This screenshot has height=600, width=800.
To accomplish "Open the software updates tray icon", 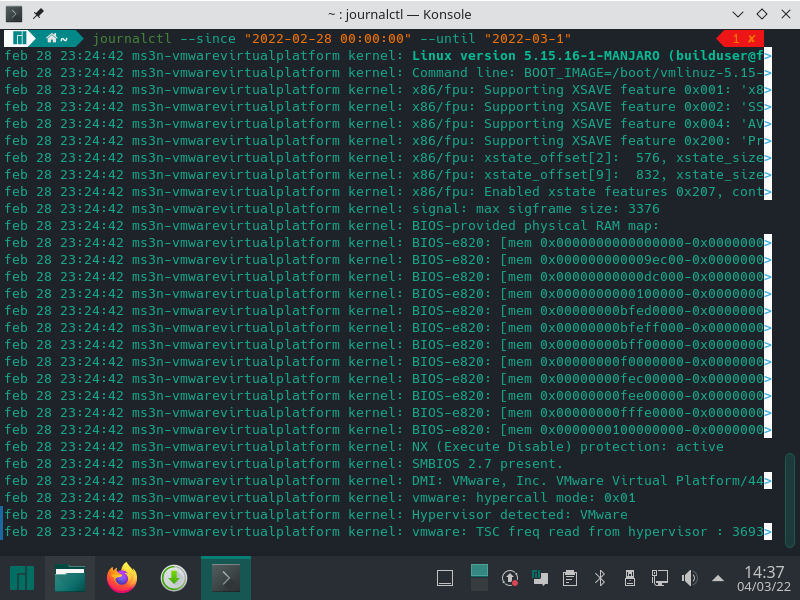I will click(x=509, y=578).
